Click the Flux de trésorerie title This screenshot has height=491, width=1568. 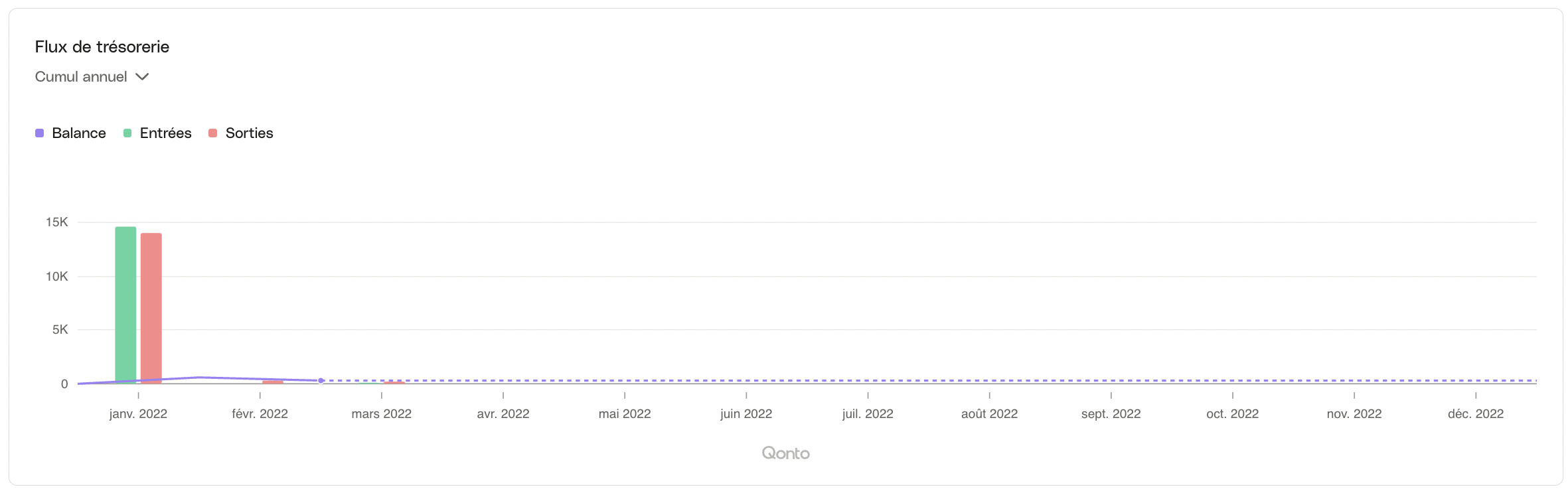coord(102,47)
